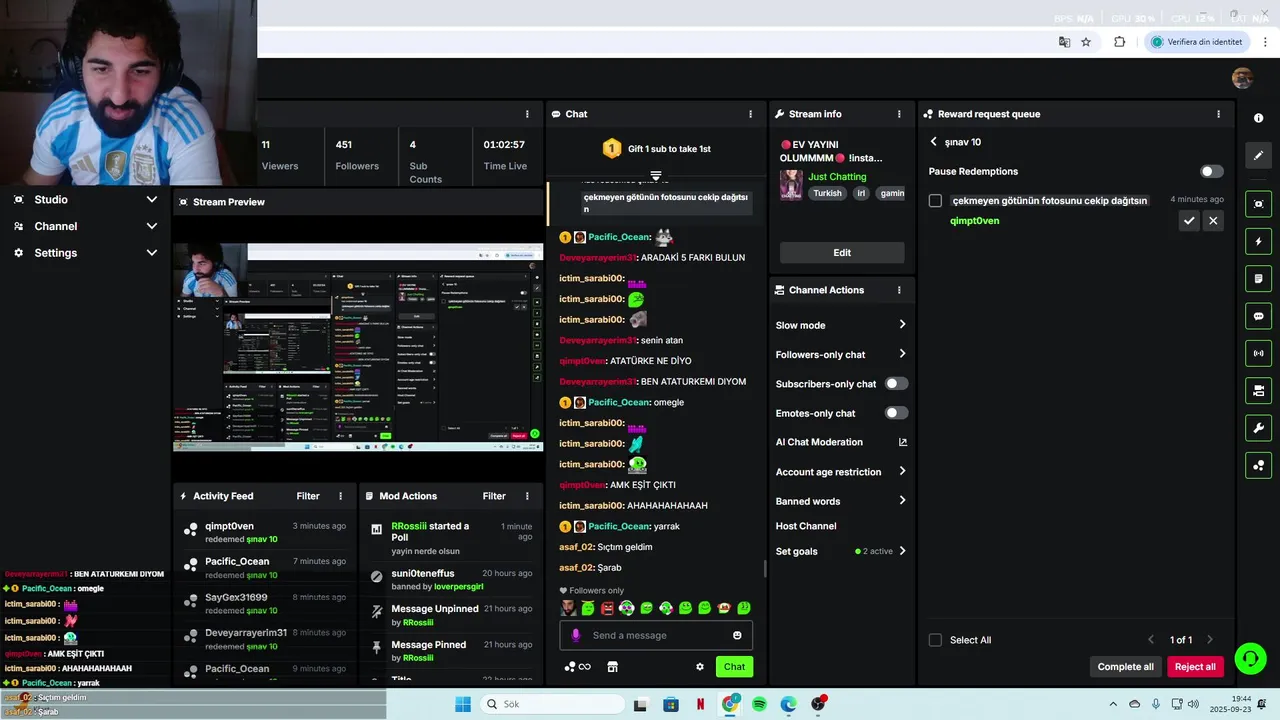
Task: Check the redemption request checkbox
Action: pyautogui.click(x=935, y=201)
